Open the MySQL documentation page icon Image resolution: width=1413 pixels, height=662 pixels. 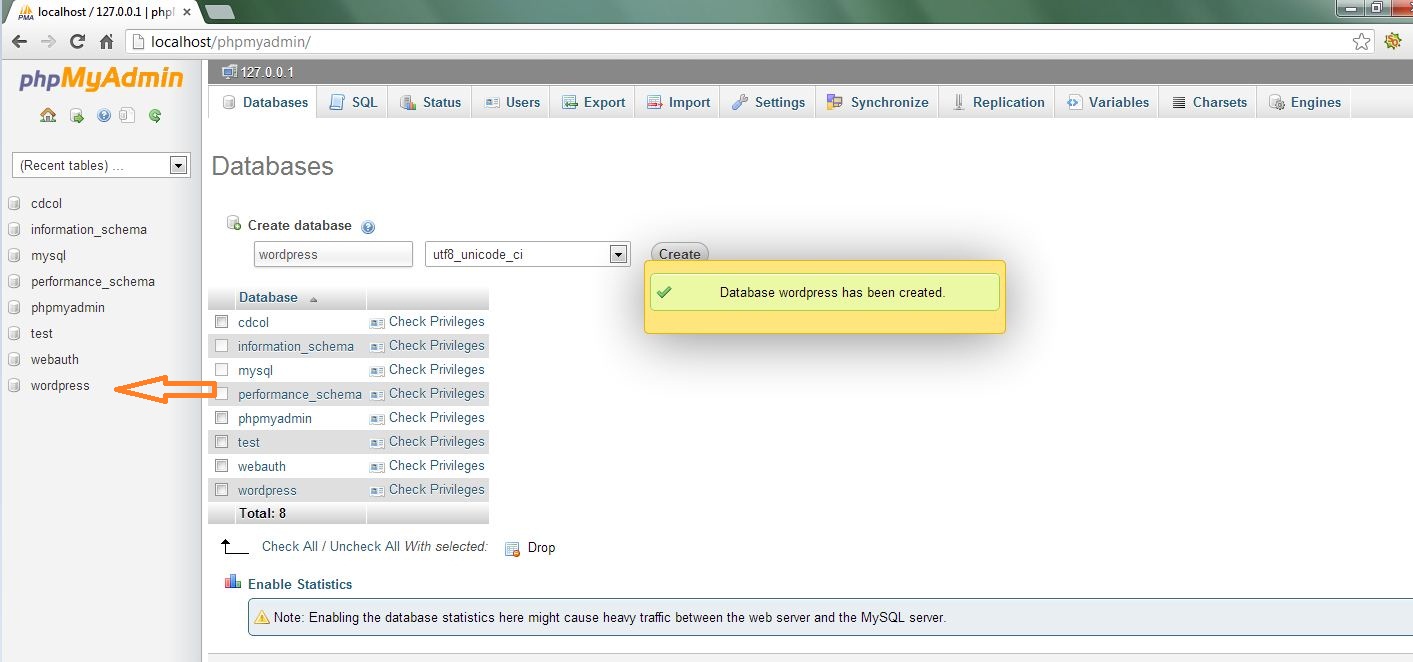coord(126,115)
